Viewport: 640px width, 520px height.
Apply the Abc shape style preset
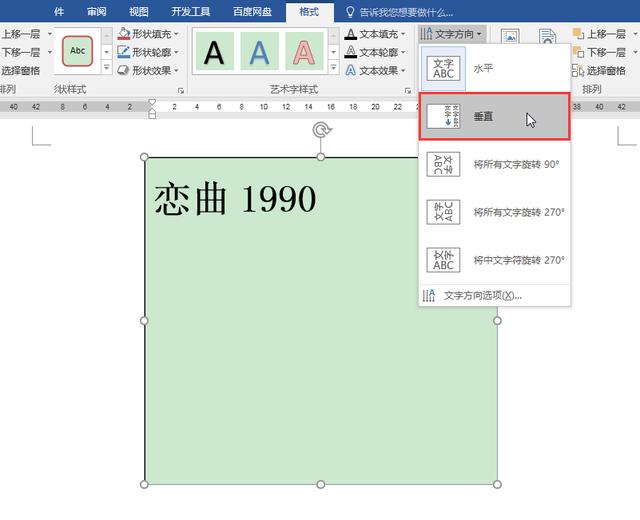tap(78, 51)
